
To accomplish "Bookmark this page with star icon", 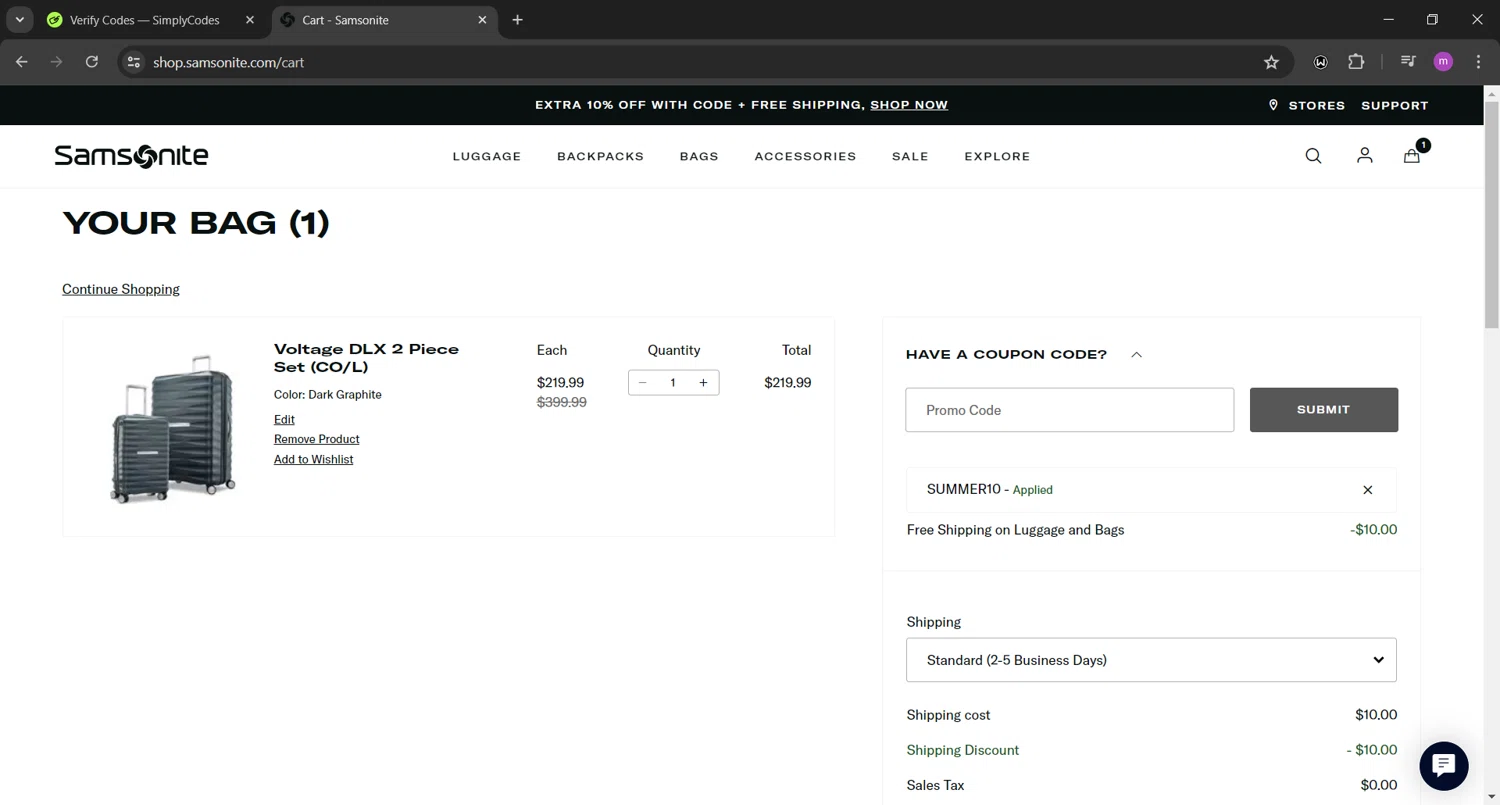I will (1271, 62).
